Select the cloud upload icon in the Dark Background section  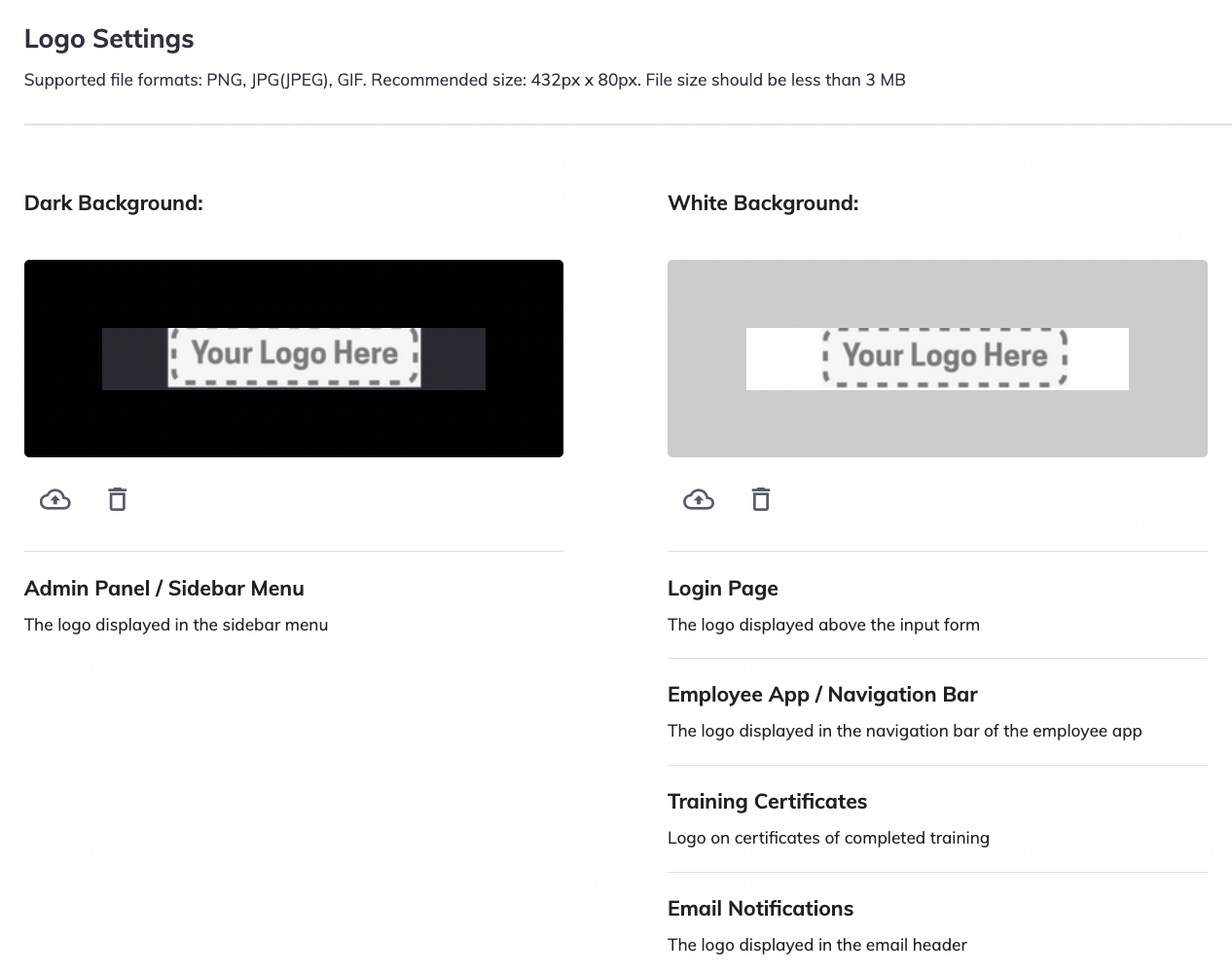(54, 498)
